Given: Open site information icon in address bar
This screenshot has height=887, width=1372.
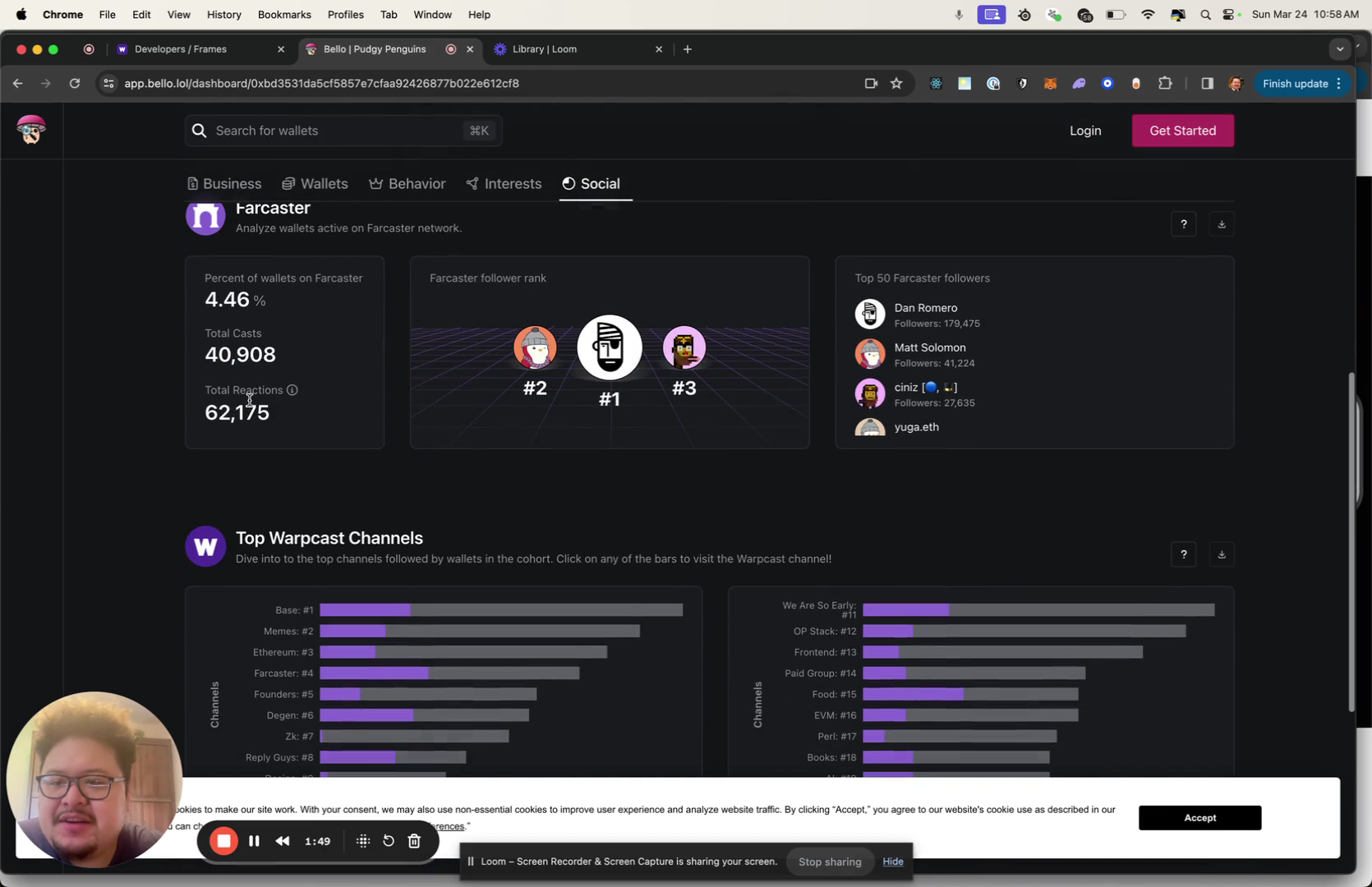Looking at the screenshot, I should tap(108, 83).
